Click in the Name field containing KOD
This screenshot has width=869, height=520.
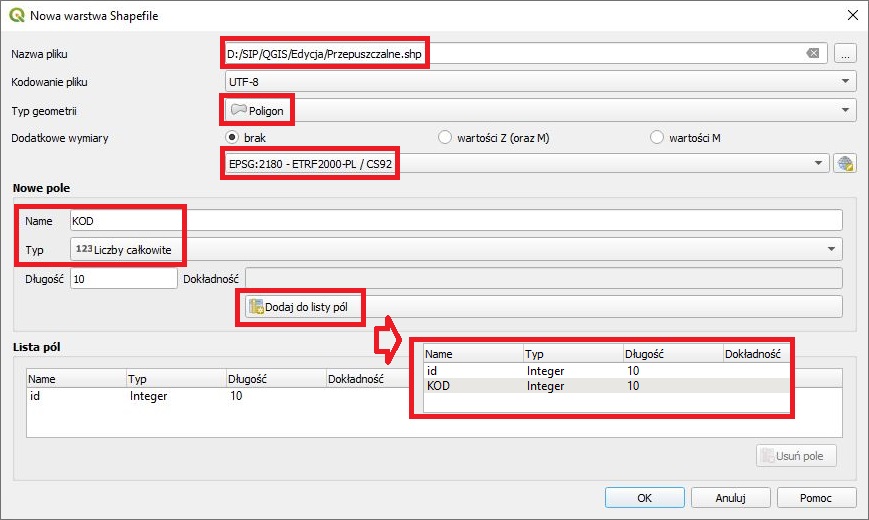point(455,220)
